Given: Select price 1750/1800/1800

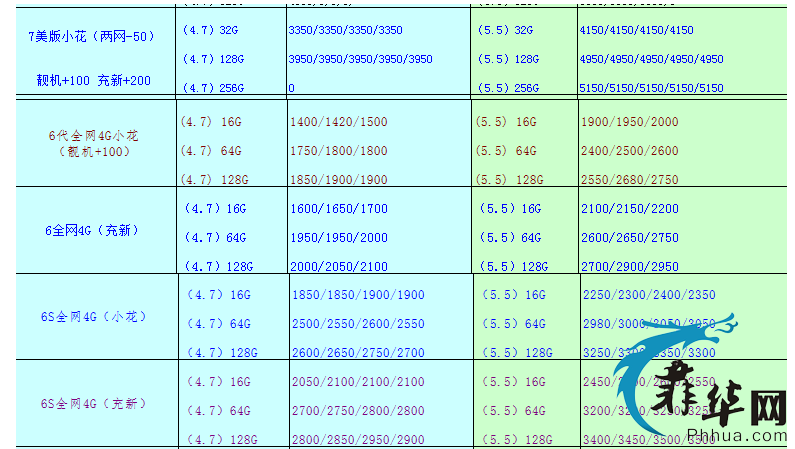Looking at the screenshot, I should coord(339,151).
